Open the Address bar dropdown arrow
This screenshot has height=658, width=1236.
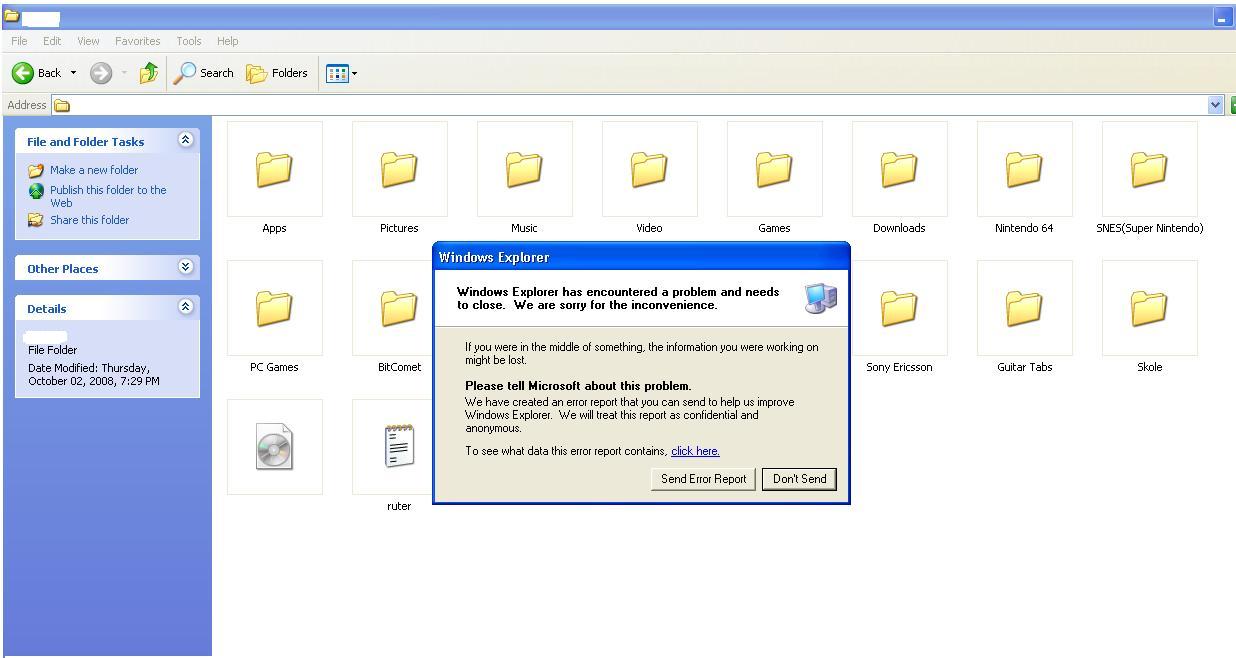coord(1216,105)
